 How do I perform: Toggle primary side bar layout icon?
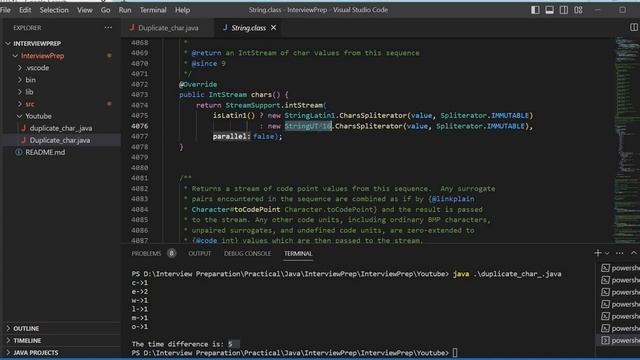pos(535,10)
